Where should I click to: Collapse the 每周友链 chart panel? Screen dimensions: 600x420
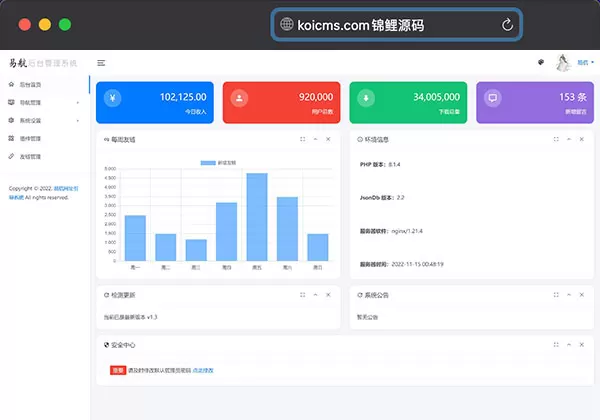click(x=315, y=139)
